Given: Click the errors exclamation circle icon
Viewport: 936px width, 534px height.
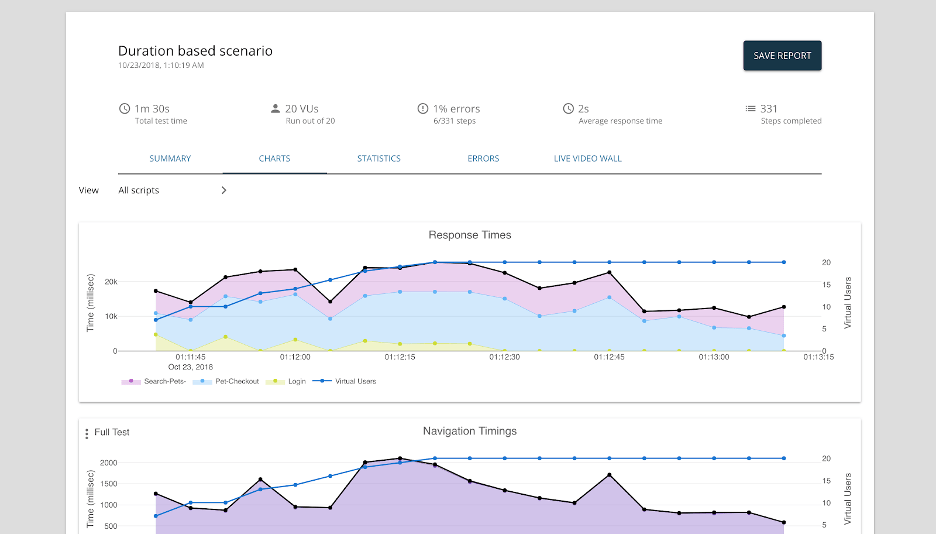Looking at the screenshot, I should pyautogui.click(x=423, y=109).
